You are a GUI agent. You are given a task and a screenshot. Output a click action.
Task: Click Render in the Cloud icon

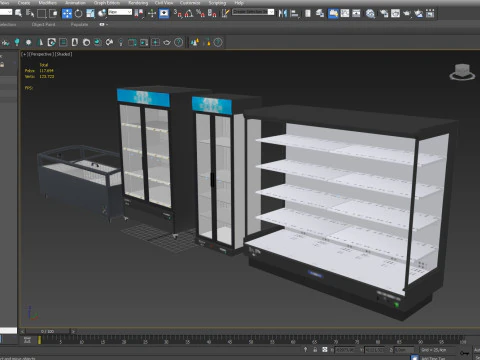click(419, 13)
